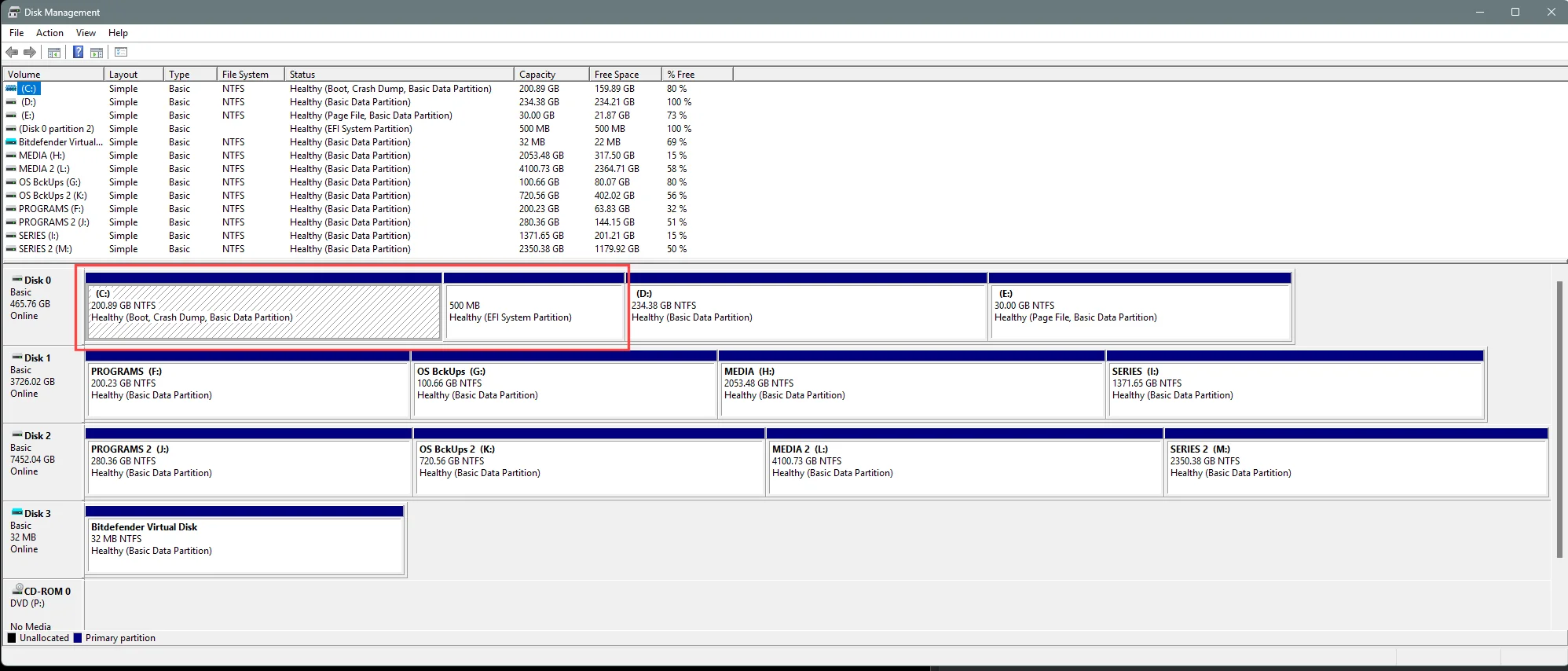Click the checklist icon in the toolbar
The image size is (1568, 671).
click(121, 53)
